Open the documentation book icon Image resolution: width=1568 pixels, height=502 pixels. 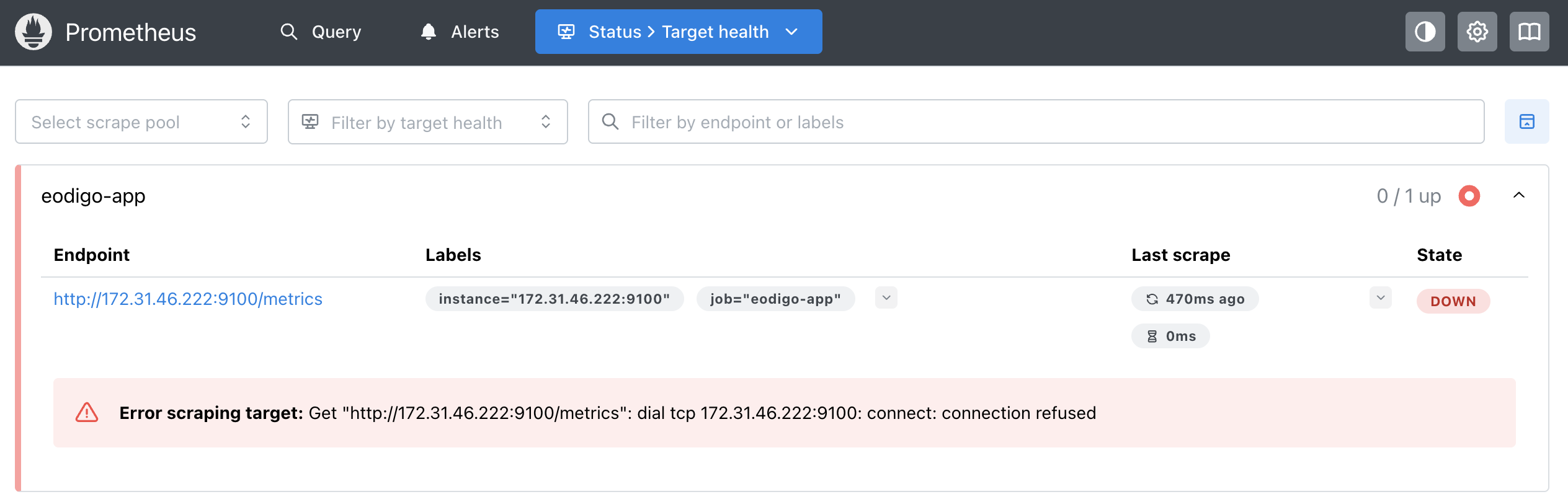(x=1529, y=32)
